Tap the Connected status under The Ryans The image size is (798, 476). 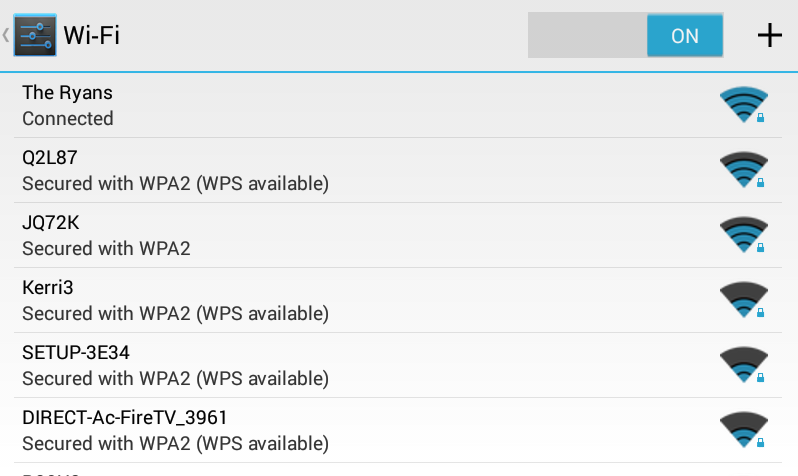click(x=68, y=119)
